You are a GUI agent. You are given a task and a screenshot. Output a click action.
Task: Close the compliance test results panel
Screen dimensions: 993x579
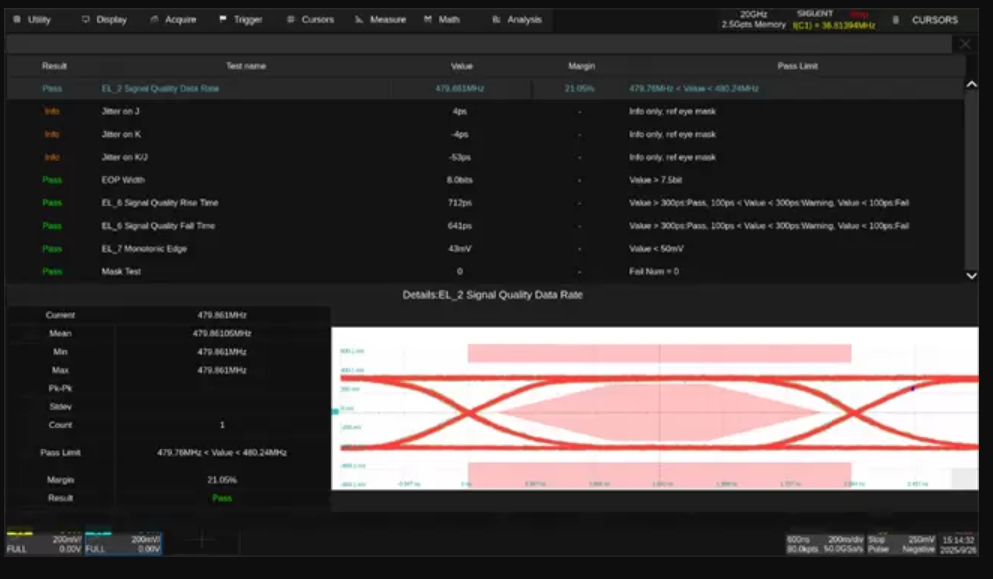(965, 44)
